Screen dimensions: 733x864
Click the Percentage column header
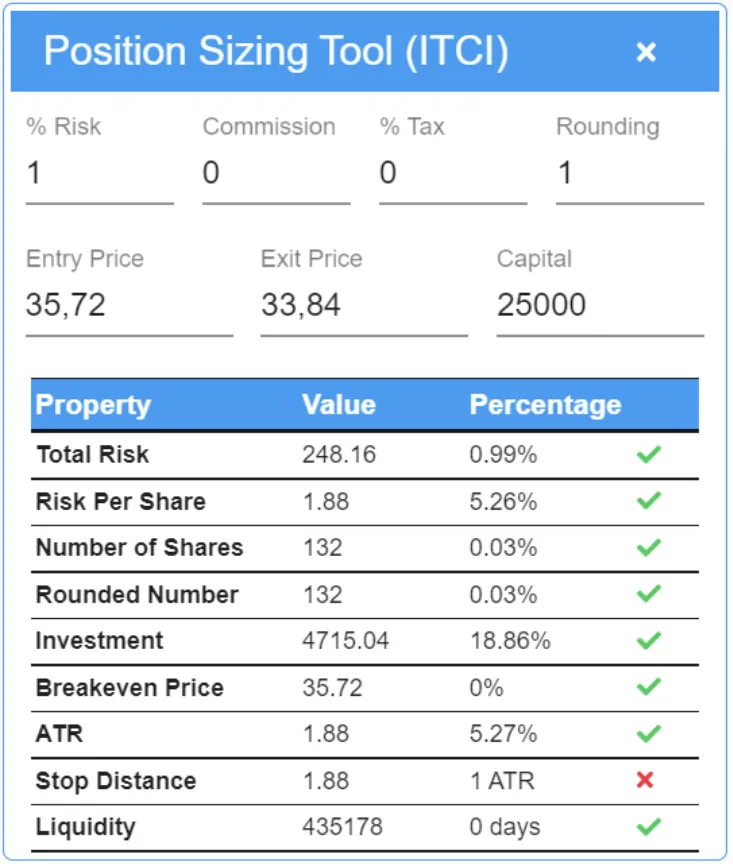click(x=545, y=405)
